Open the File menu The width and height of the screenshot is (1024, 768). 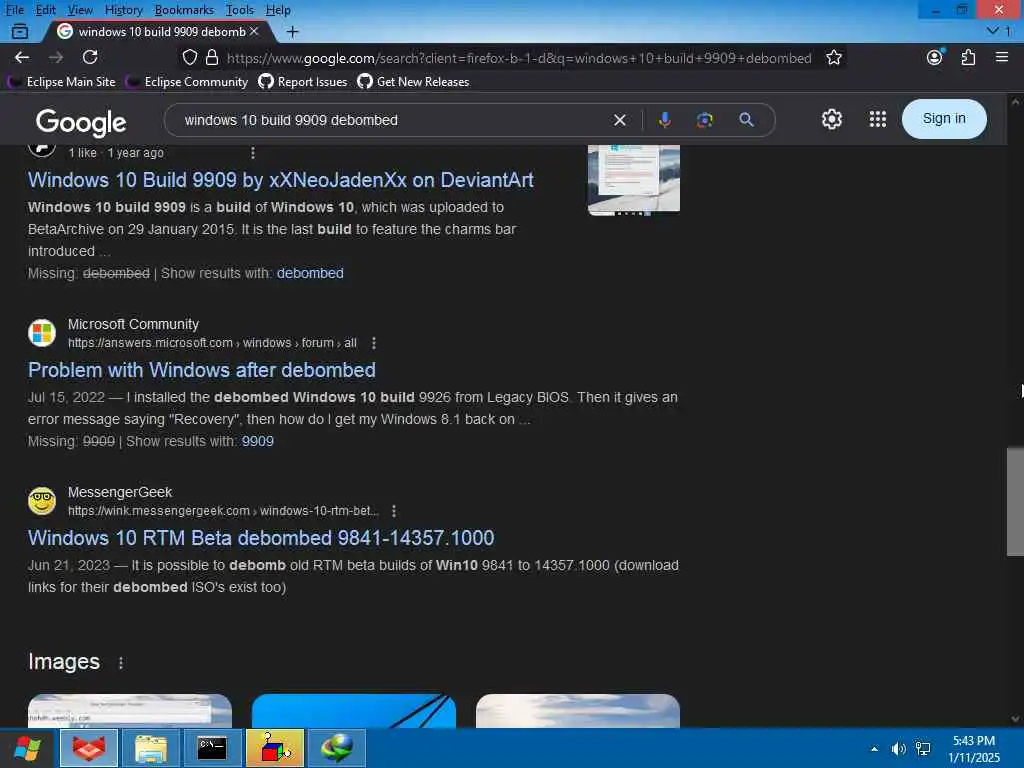[x=14, y=10]
